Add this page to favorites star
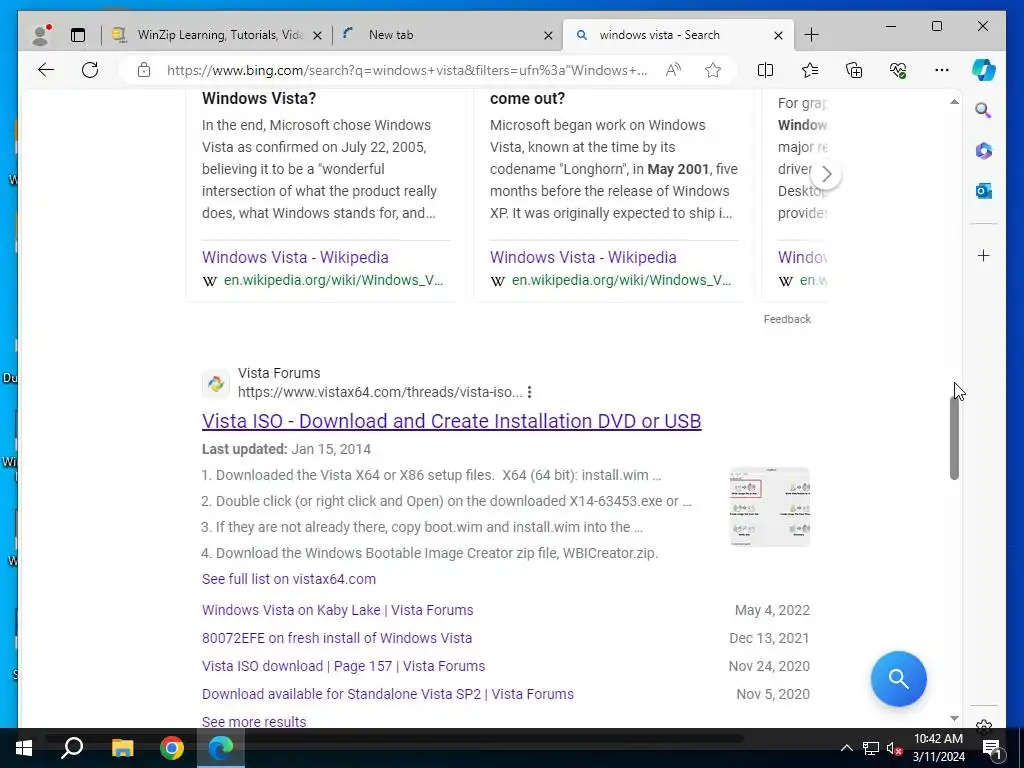This screenshot has height=768, width=1024. [712, 70]
